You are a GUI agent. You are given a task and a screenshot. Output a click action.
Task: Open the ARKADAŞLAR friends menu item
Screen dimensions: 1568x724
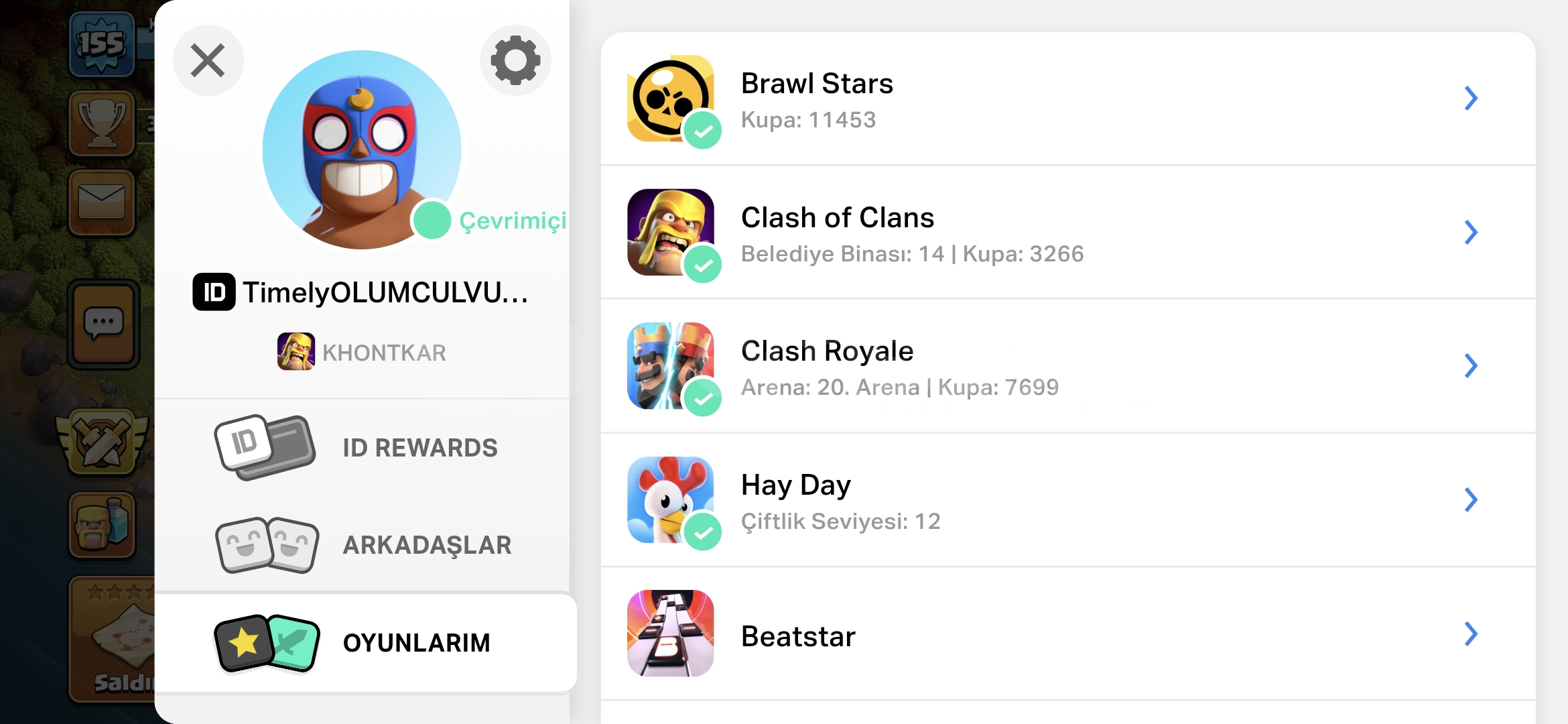coord(362,545)
